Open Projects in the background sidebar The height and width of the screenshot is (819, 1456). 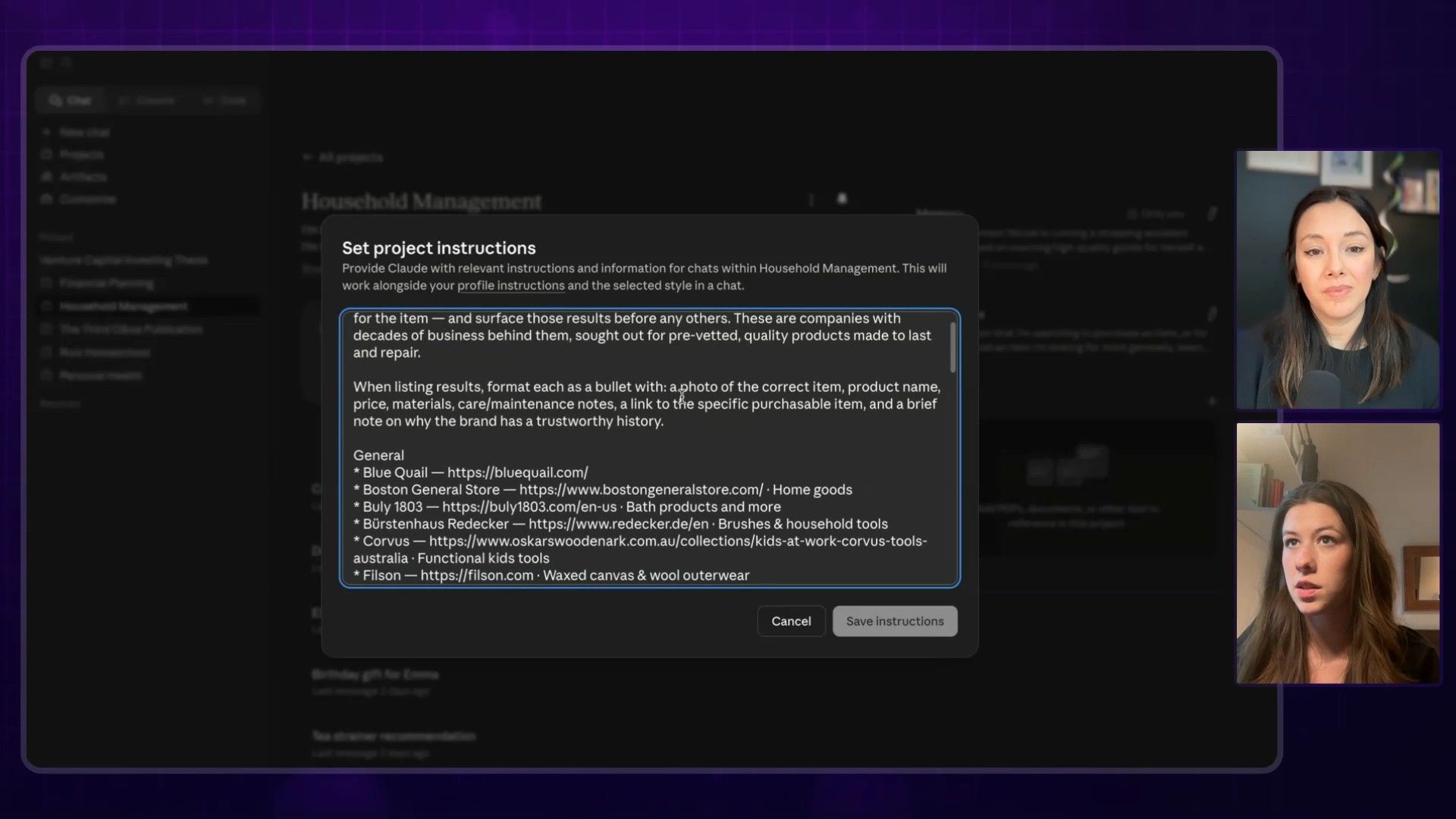pos(81,155)
